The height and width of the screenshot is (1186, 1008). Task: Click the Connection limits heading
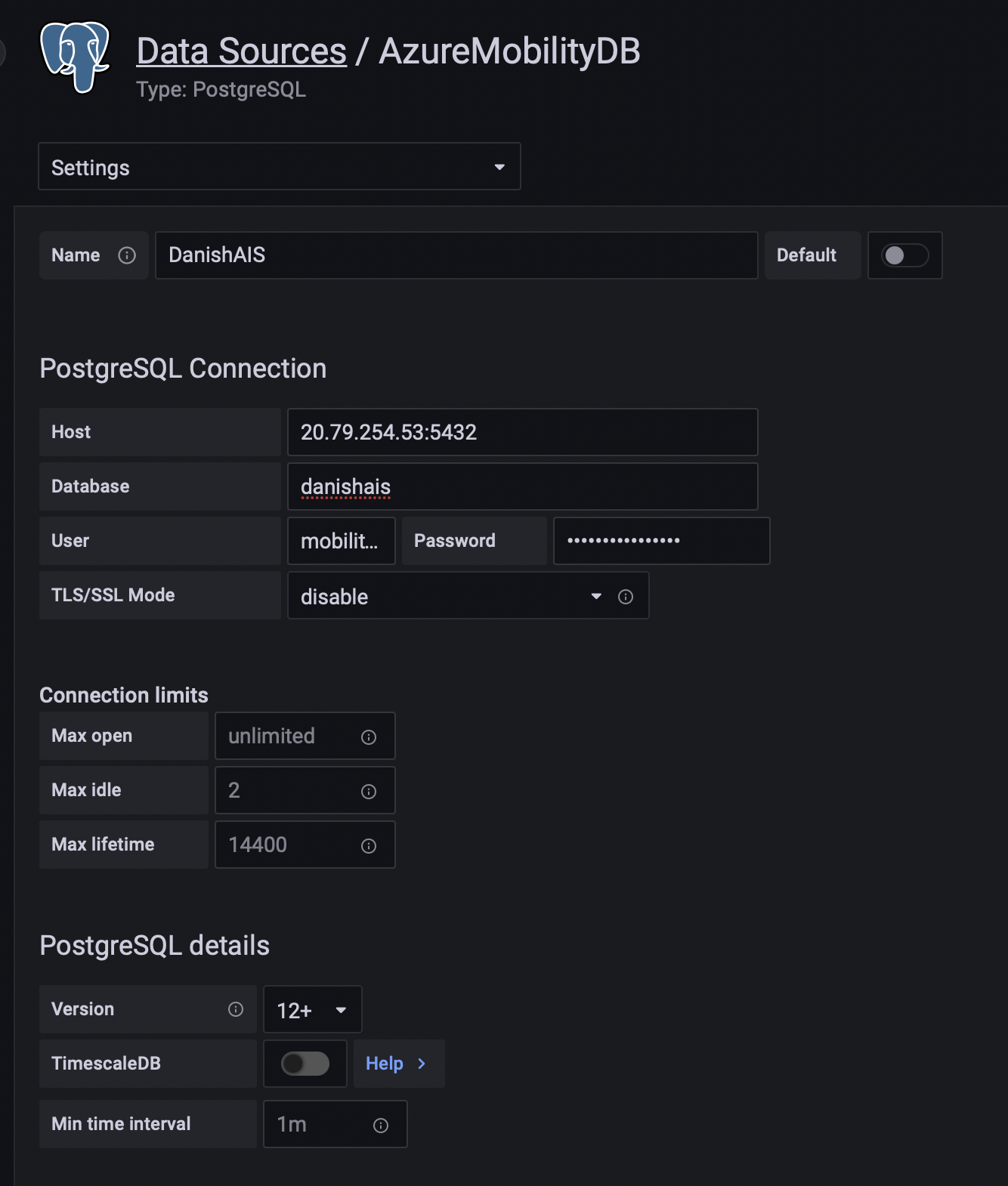[124, 695]
